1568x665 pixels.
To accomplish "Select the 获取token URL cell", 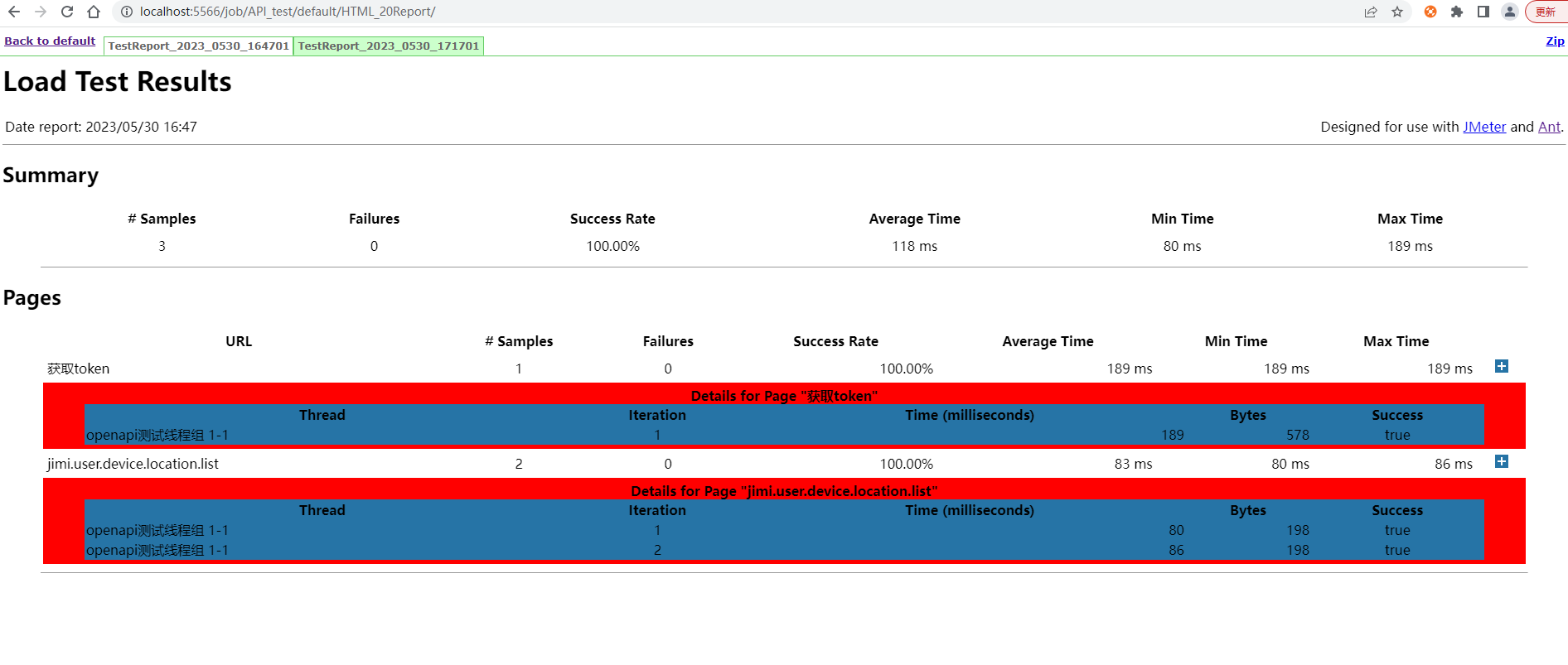I will [x=78, y=369].
